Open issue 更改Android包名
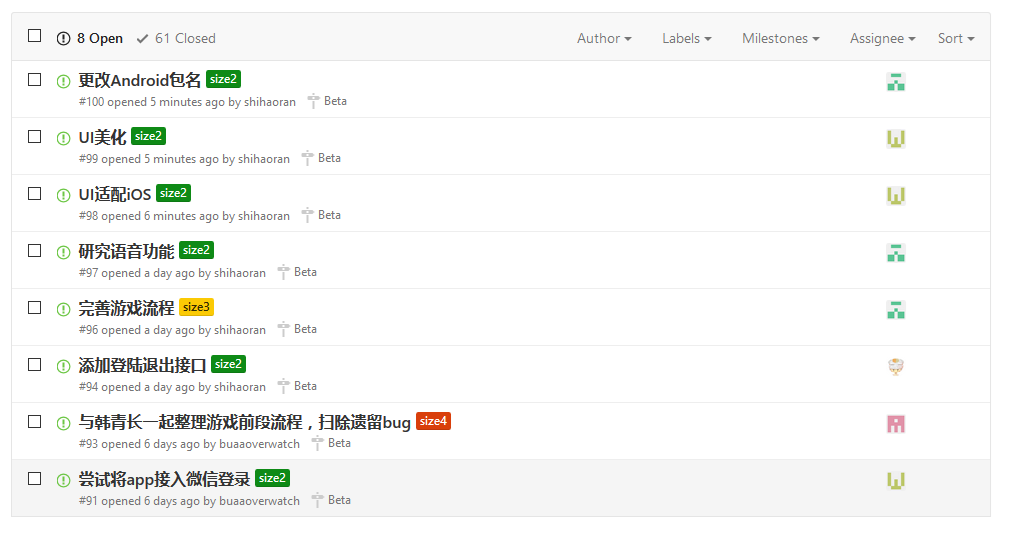The width and height of the screenshot is (1009, 535). [140, 80]
